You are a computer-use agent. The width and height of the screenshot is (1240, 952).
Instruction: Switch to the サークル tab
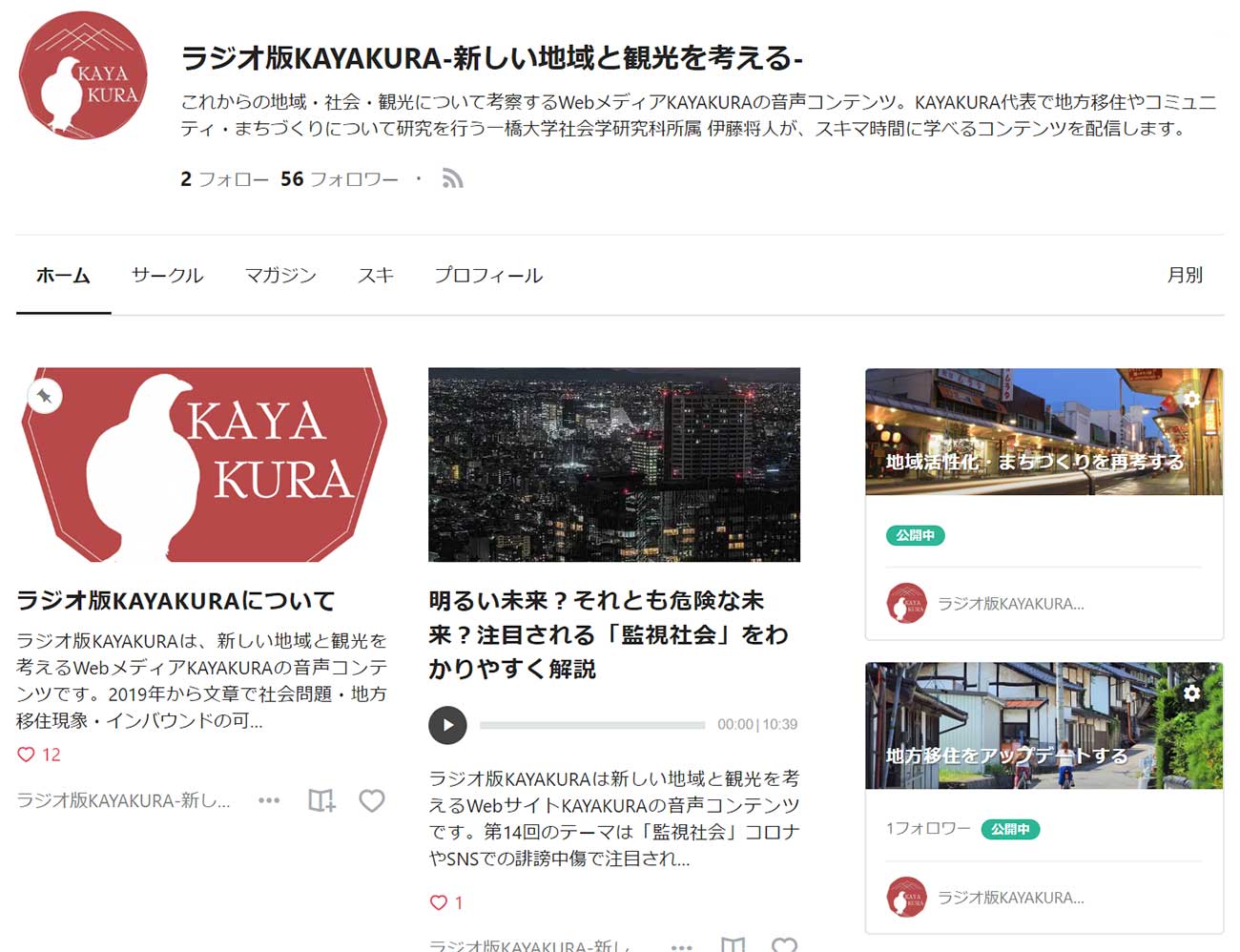click(x=168, y=276)
